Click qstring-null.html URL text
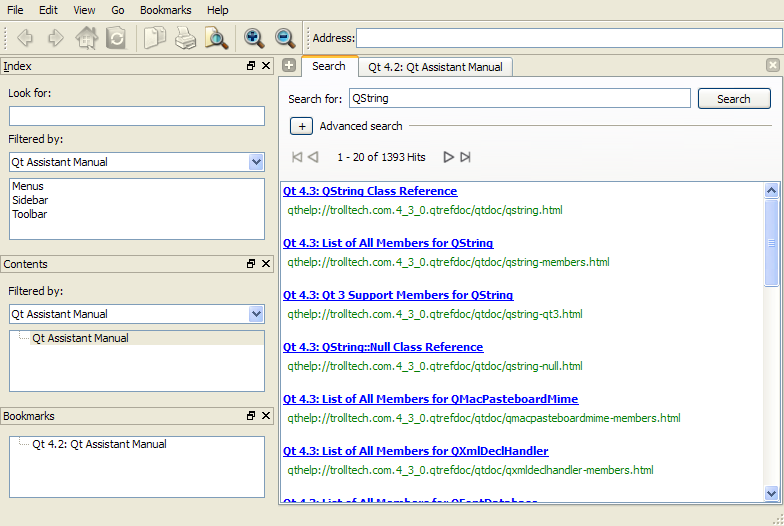 pyautogui.click(x=435, y=366)
